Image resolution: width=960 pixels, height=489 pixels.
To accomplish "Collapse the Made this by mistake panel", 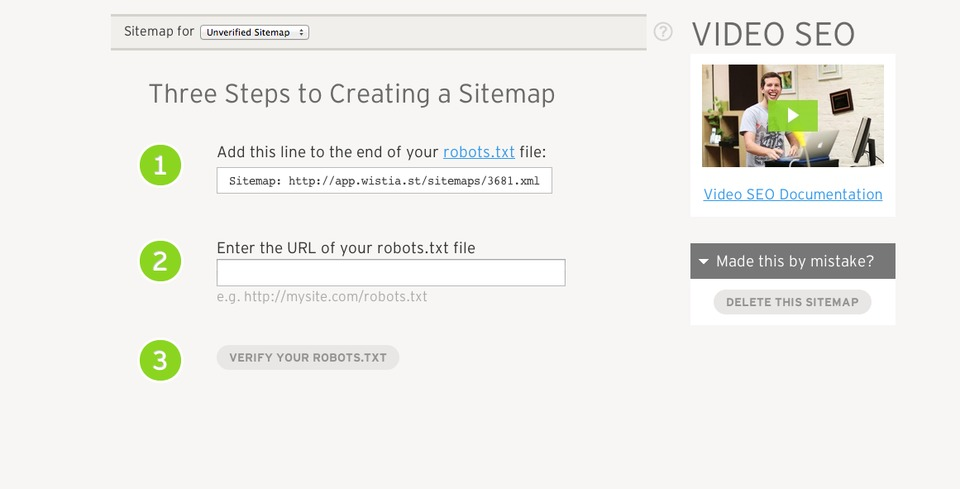I will click(793, 261).
